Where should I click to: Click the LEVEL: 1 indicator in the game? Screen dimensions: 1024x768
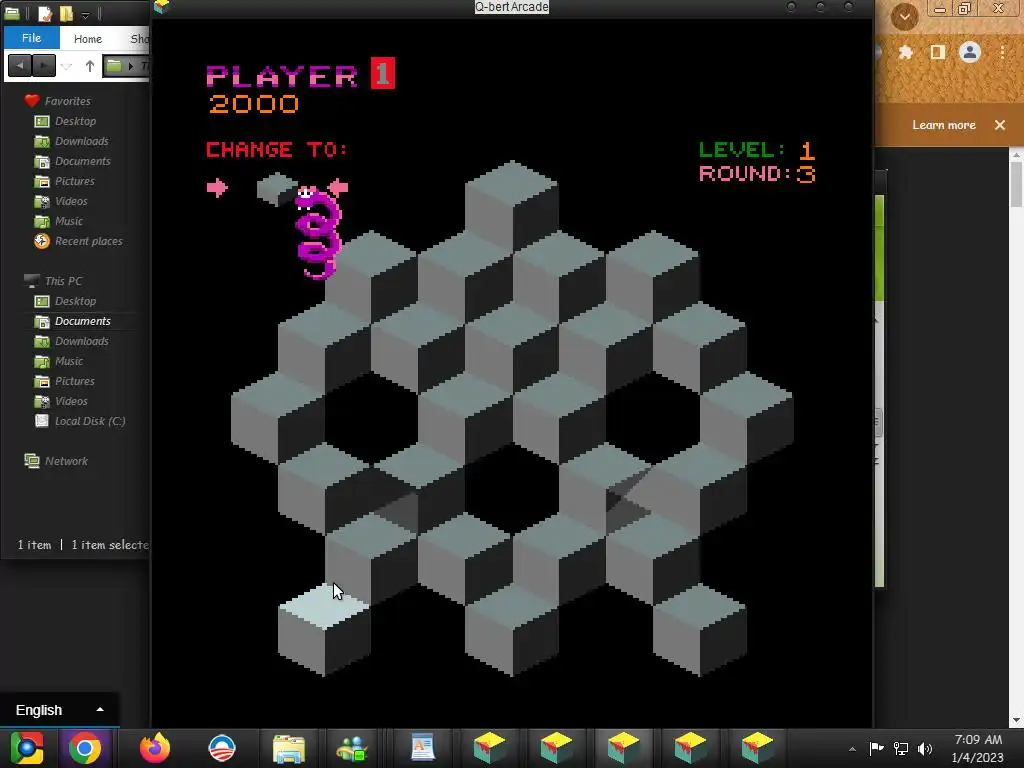pos(757,150)
